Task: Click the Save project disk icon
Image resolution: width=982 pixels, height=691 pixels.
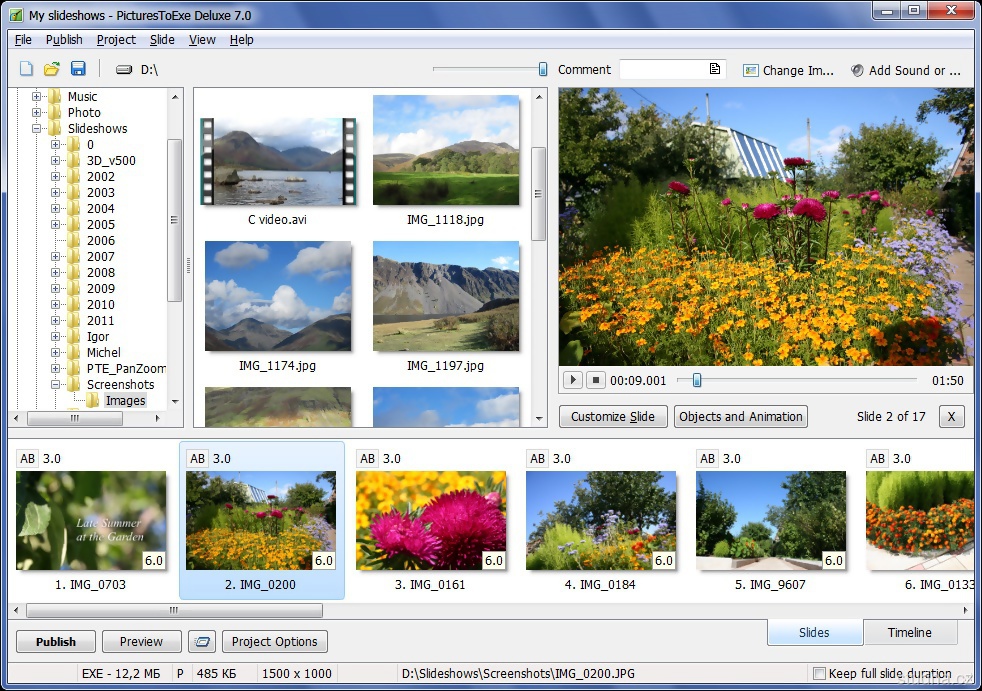Action: coord(78,69)
